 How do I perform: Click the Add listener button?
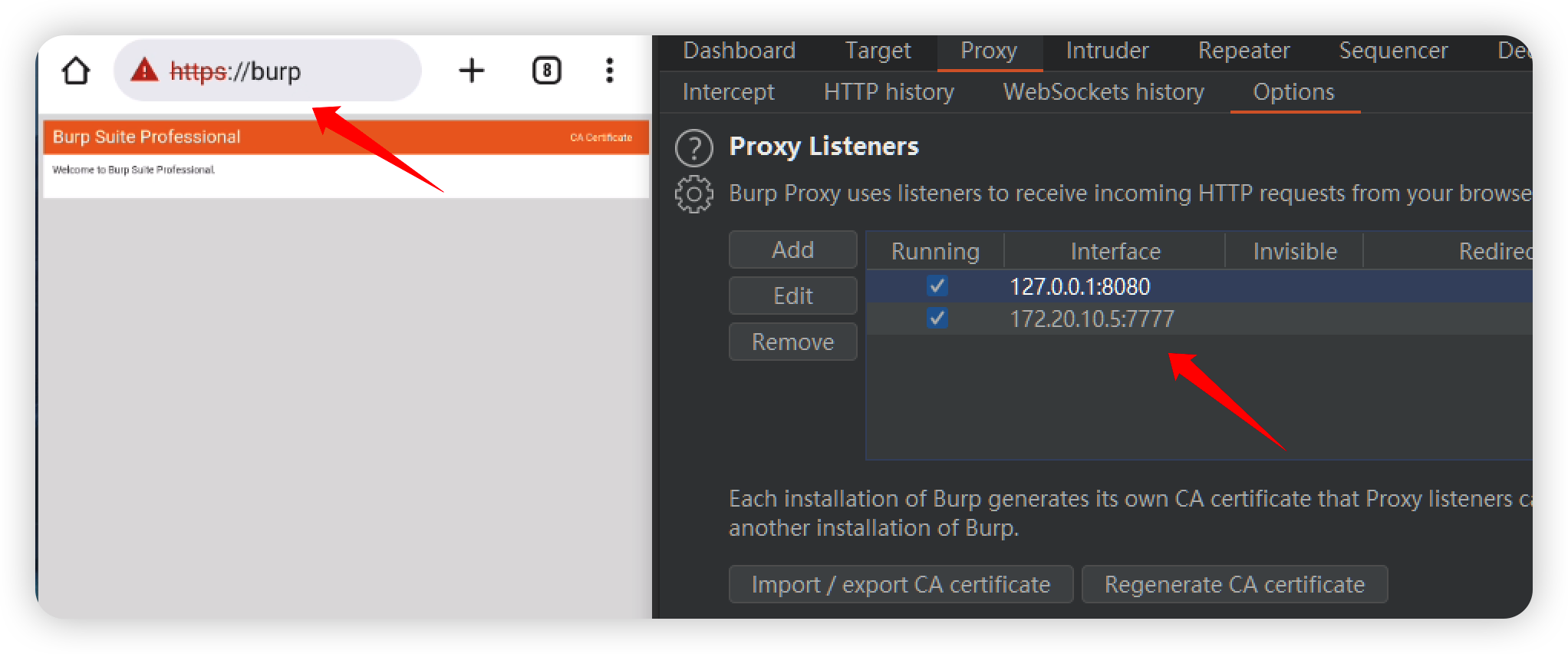tap(792, 249)
